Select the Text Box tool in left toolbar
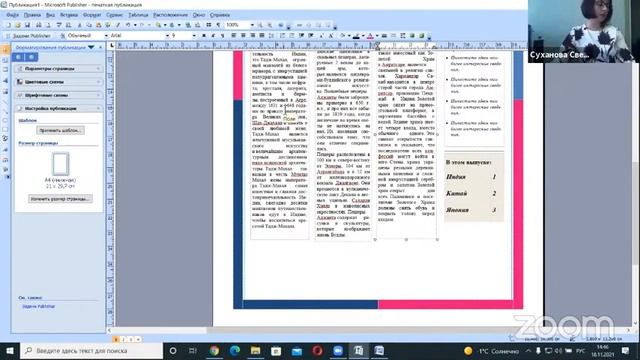This screenshot has width=640, height=360. coord(5,60)
